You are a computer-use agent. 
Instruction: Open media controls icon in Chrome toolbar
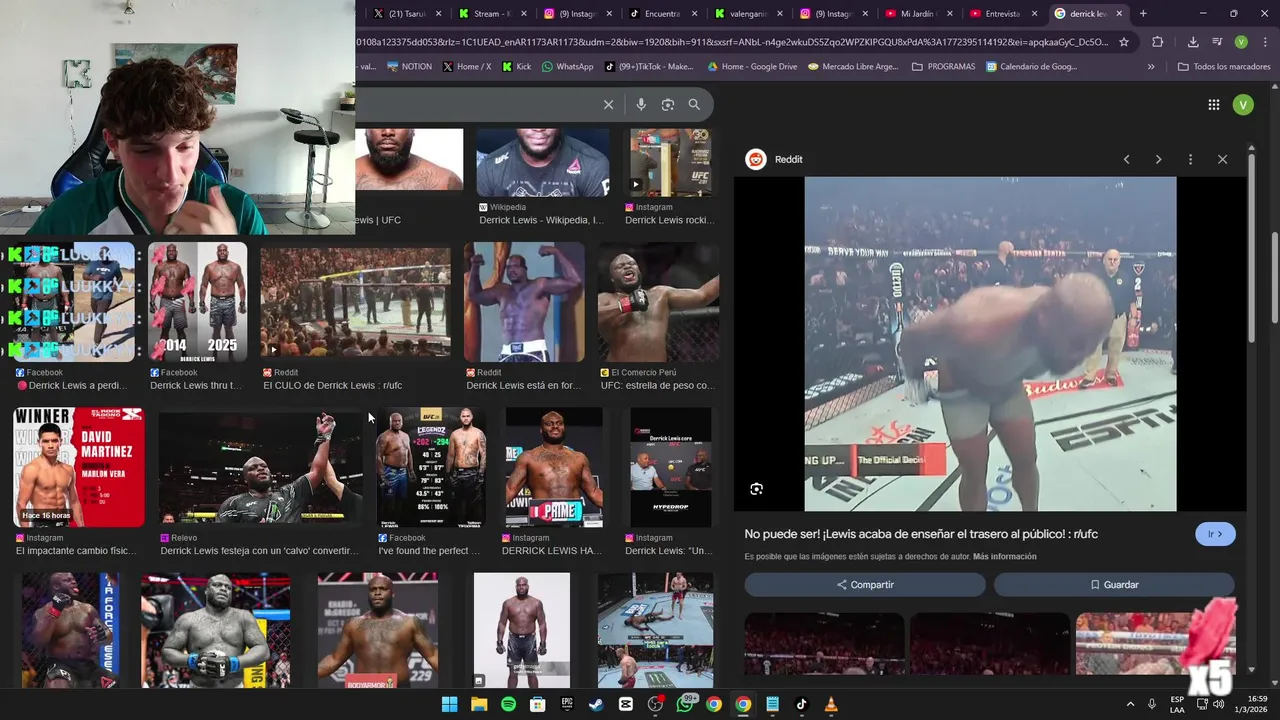pos(1217,42)
